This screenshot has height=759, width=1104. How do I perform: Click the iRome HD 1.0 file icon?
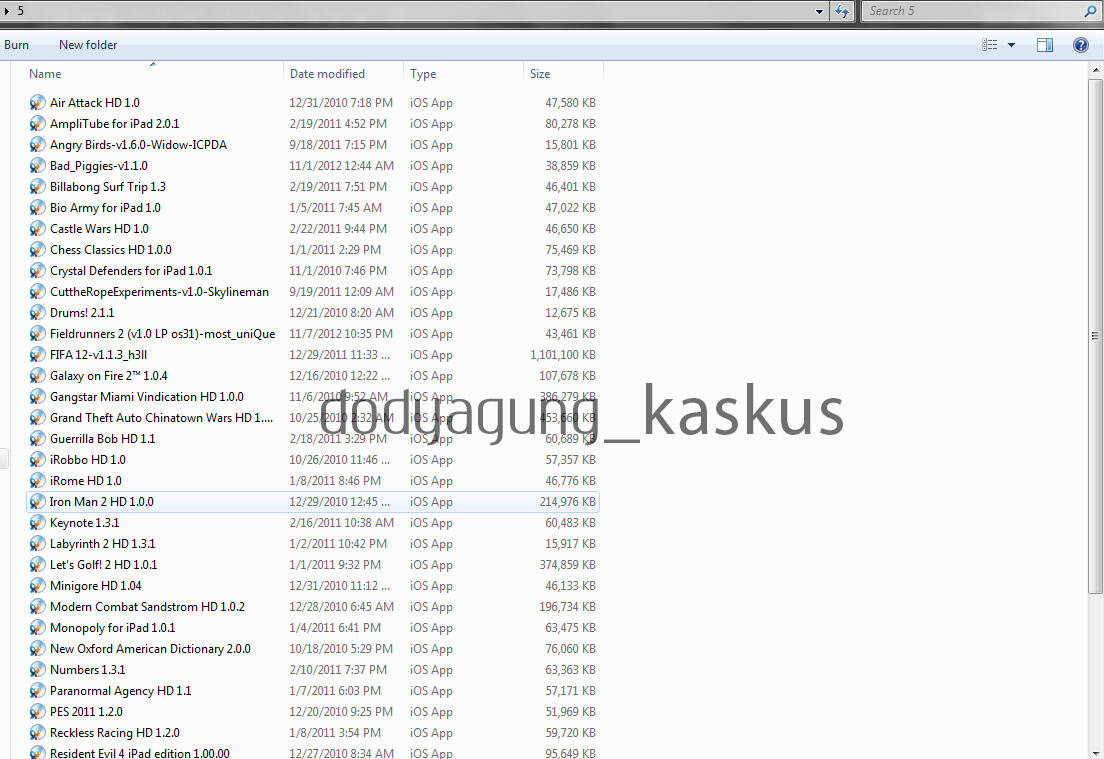click(x=37, y=481)
